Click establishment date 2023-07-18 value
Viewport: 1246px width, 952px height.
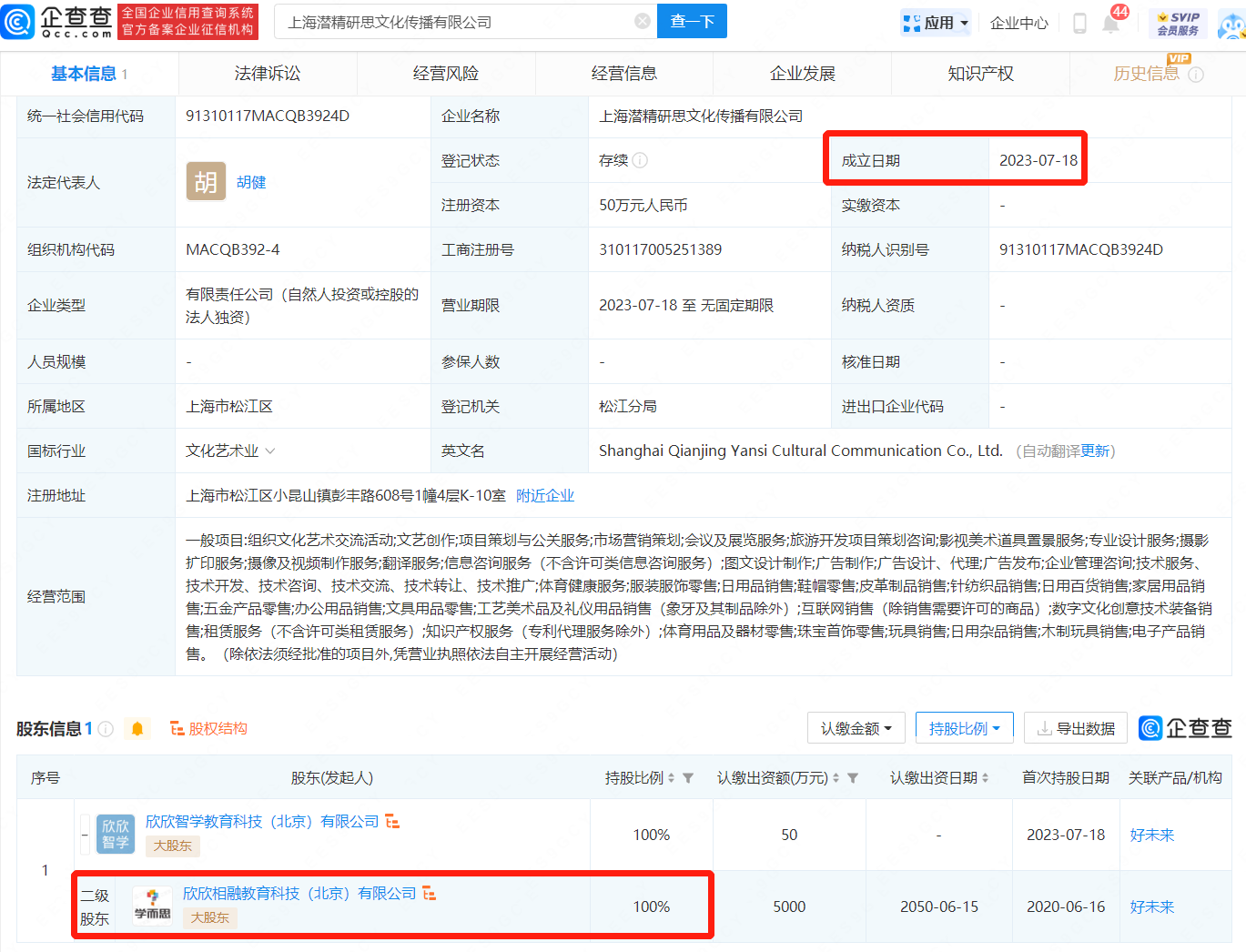[x=1038, y=160]
